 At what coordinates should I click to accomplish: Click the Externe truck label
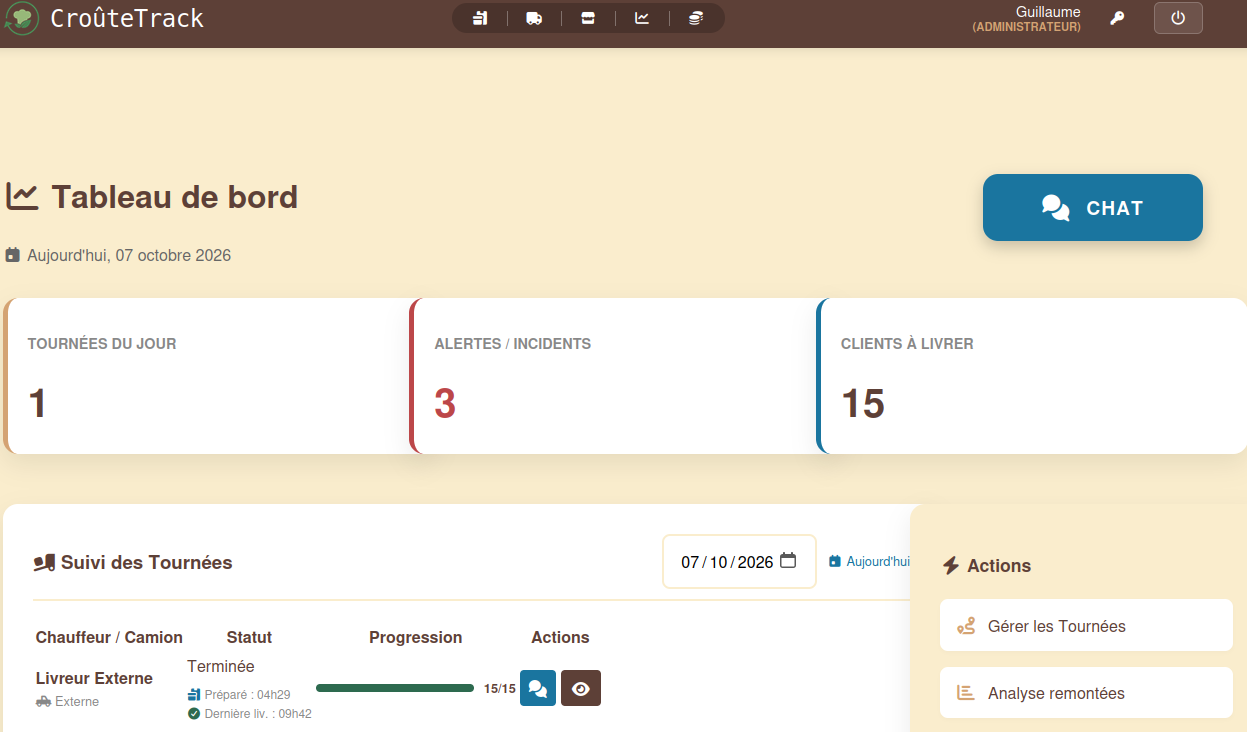(77, 702)
